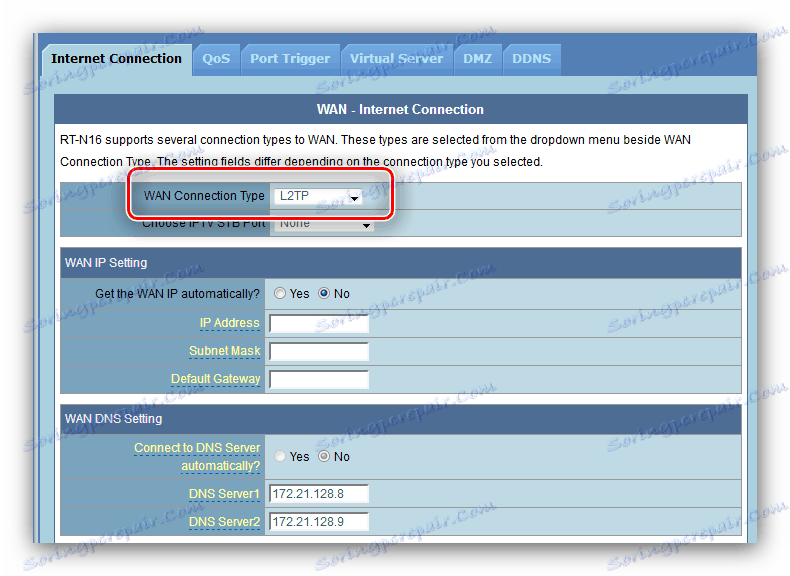The width and height of the screenshot is (790, 576).
Task: Select Yes for Get the WAN IP automatically
Action: pos(280,293)
